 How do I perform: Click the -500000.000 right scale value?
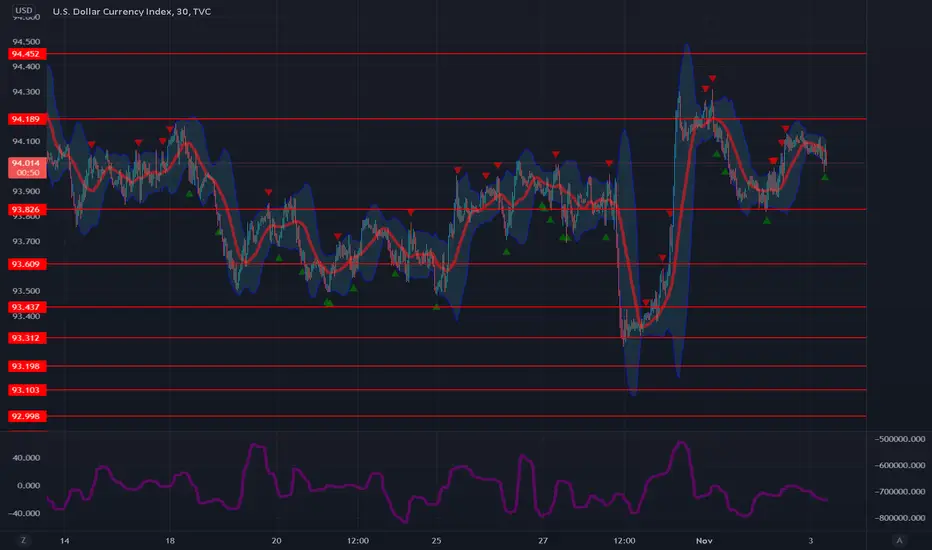900,439
